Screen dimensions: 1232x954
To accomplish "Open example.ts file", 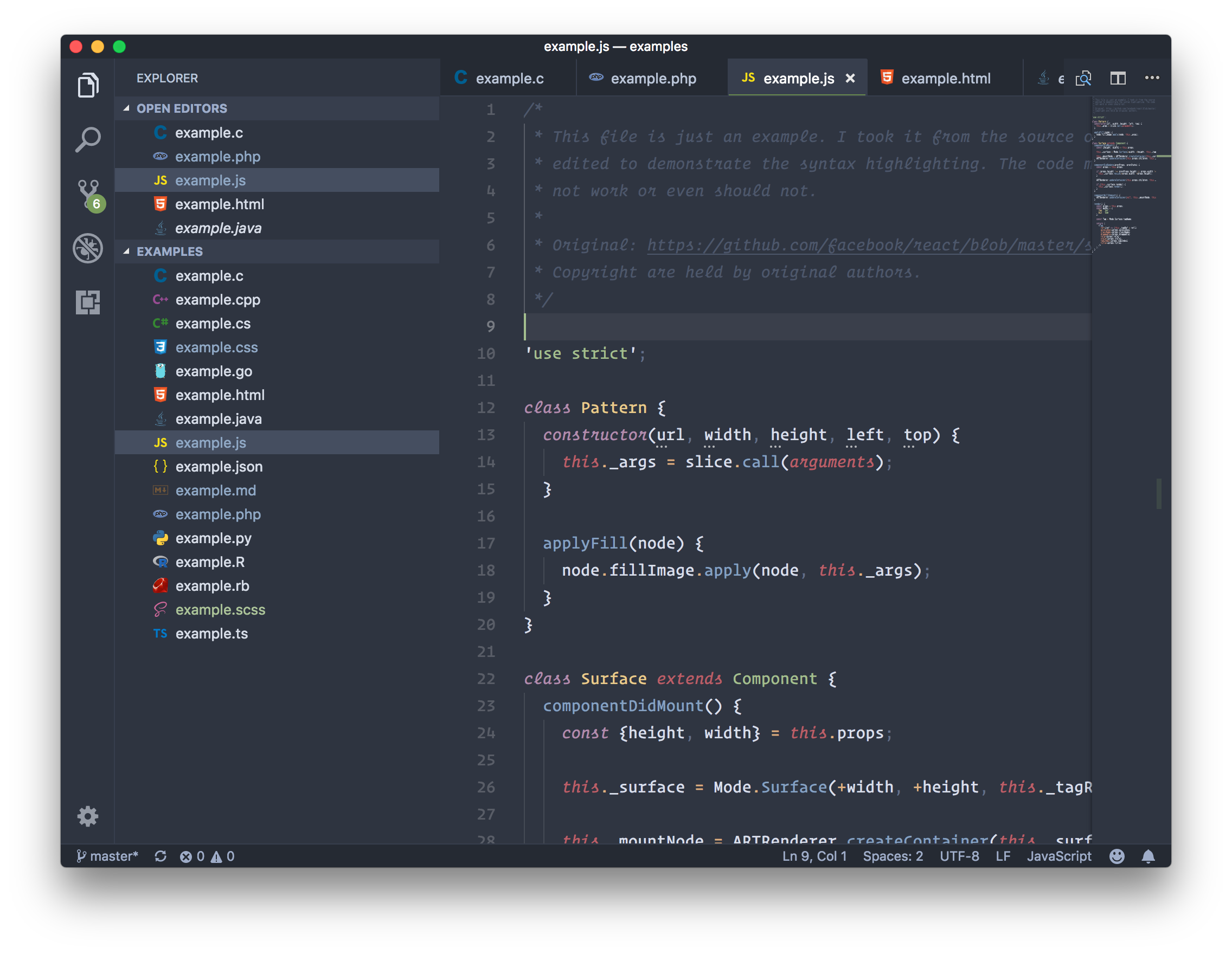I will pos(277,634).
